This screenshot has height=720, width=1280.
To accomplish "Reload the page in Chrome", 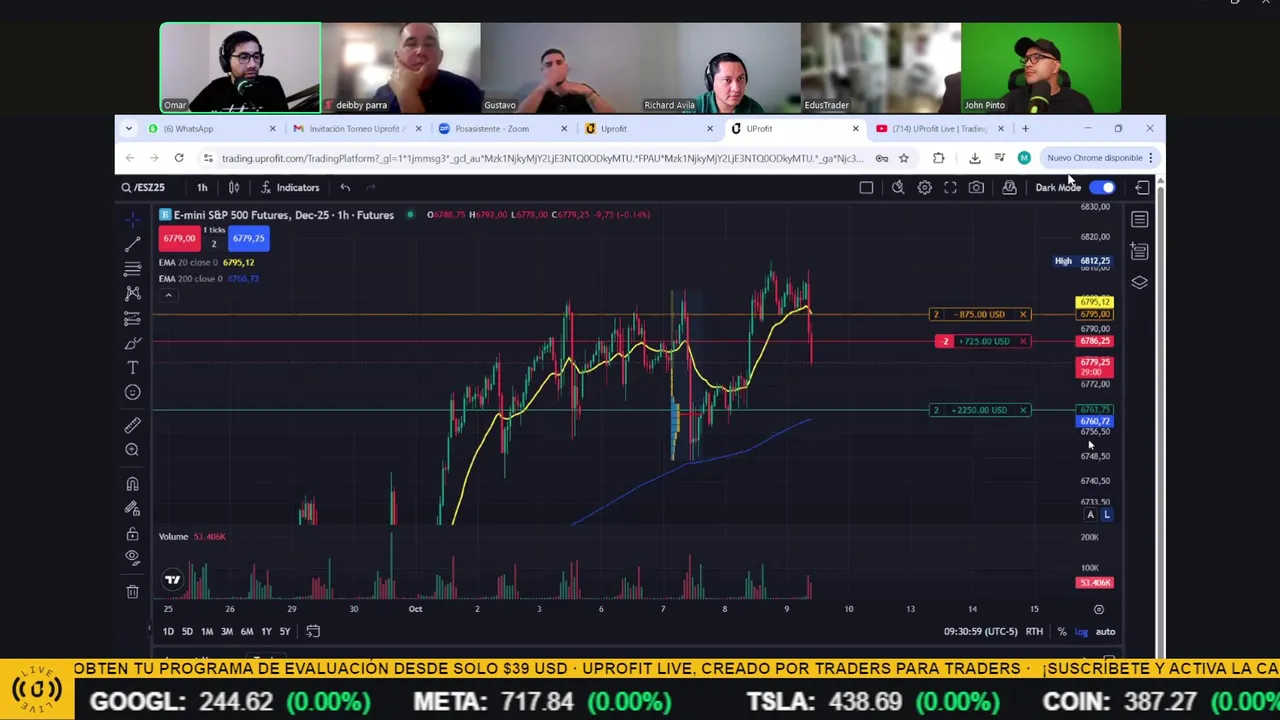I will click(x=178, y=158).
